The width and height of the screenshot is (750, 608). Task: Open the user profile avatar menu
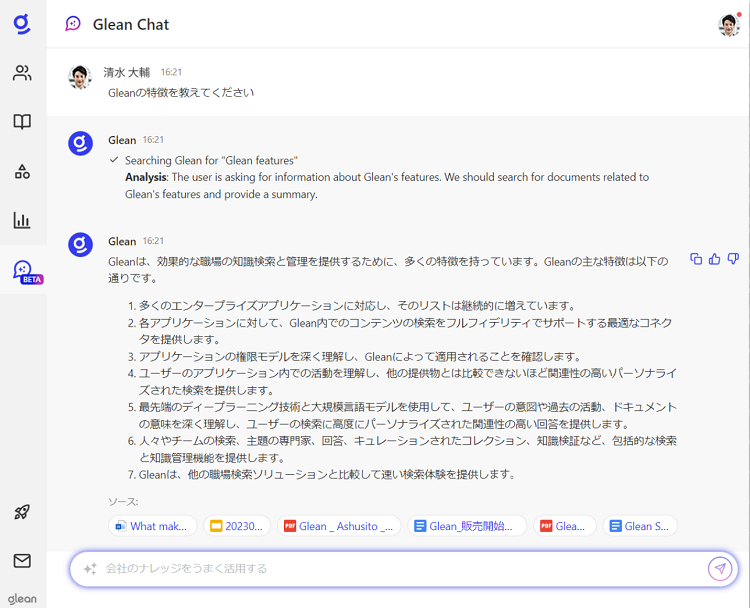click(729, 24)
